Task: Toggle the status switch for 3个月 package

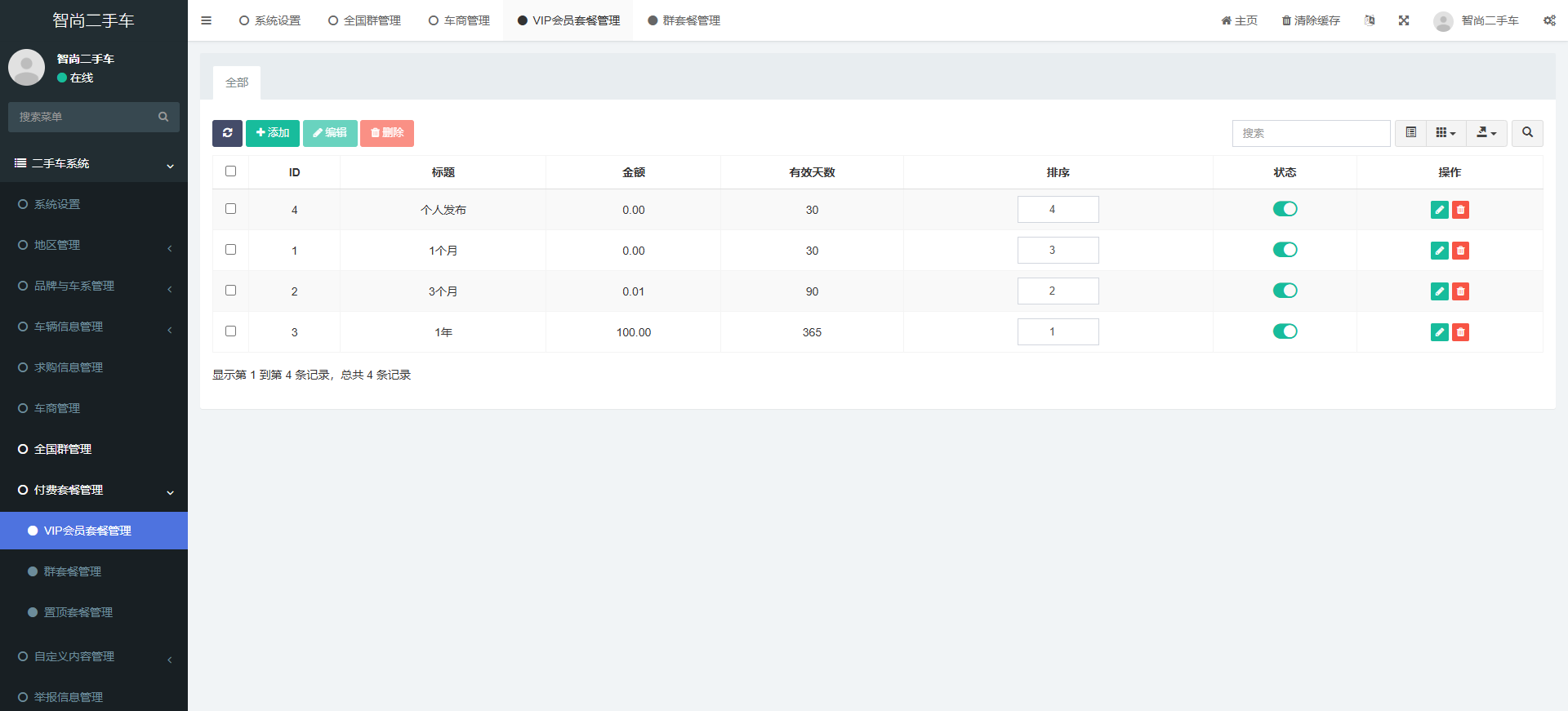Action: coord(1285,291)
